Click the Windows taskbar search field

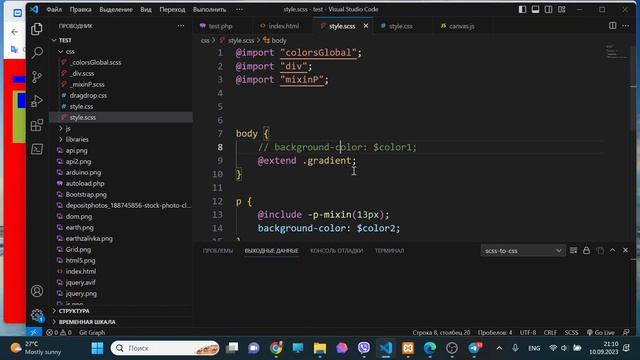165,348
